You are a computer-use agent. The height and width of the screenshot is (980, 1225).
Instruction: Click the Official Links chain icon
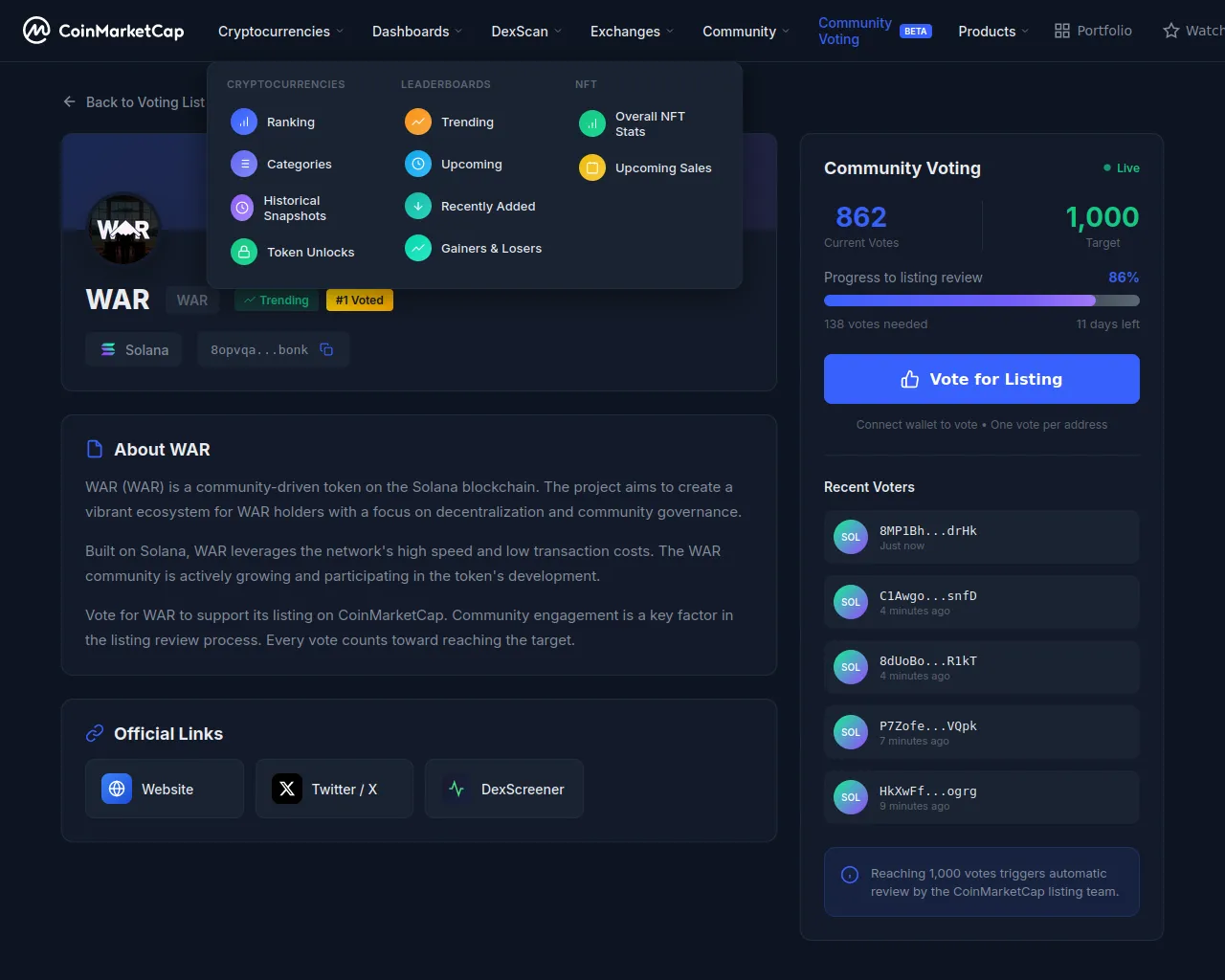[x=95, y=733]
